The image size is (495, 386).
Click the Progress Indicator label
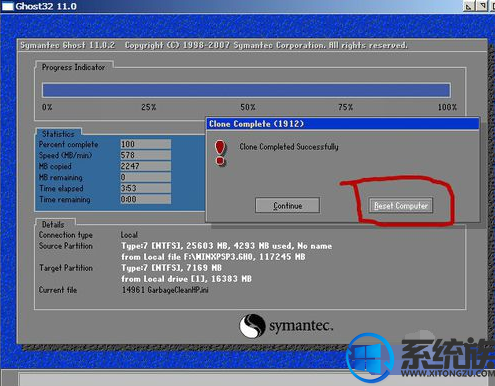coord(73,67)
